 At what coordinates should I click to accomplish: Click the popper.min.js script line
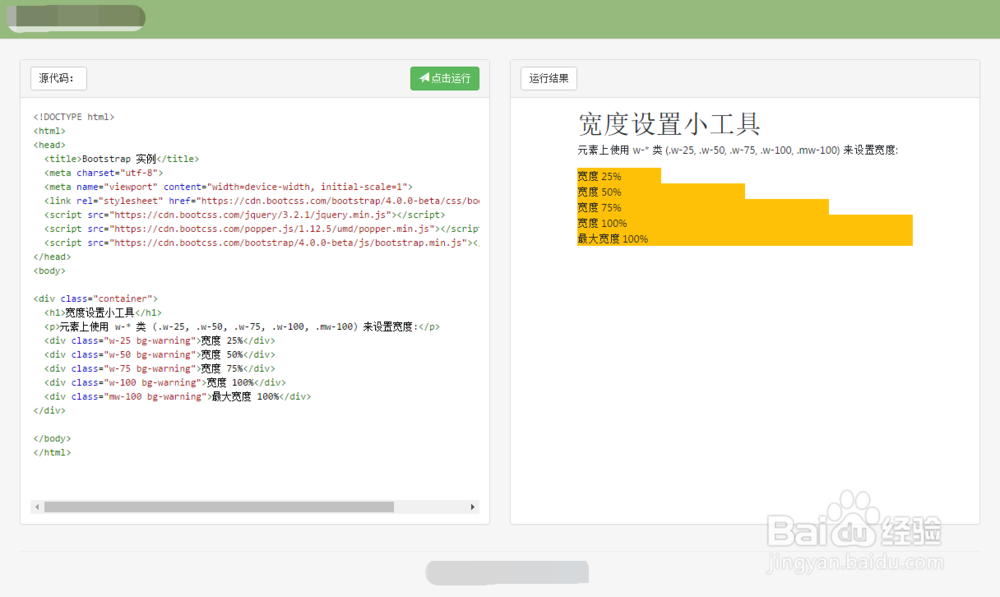(x=261, y=229)
